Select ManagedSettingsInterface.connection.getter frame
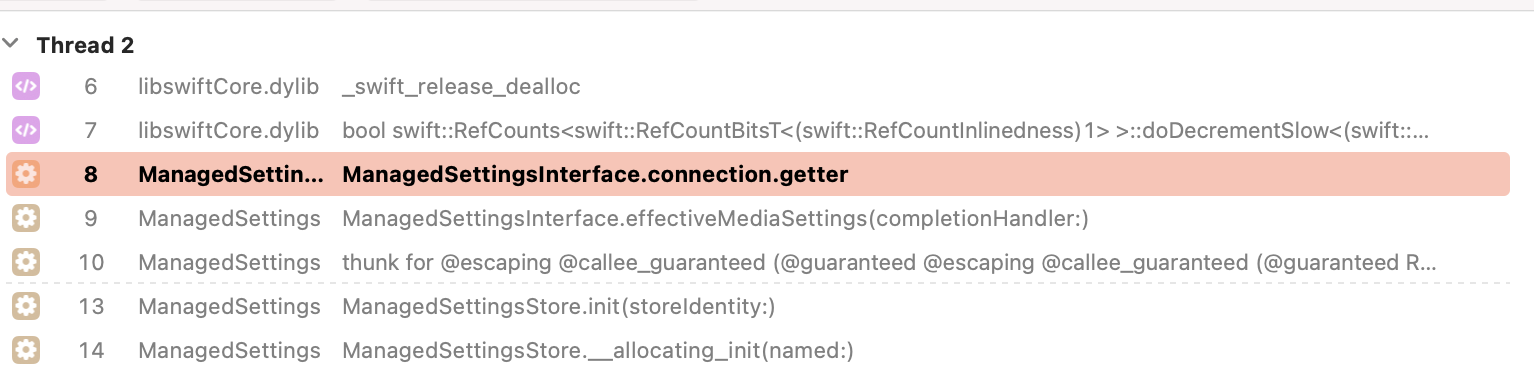 tap(757, 174)
